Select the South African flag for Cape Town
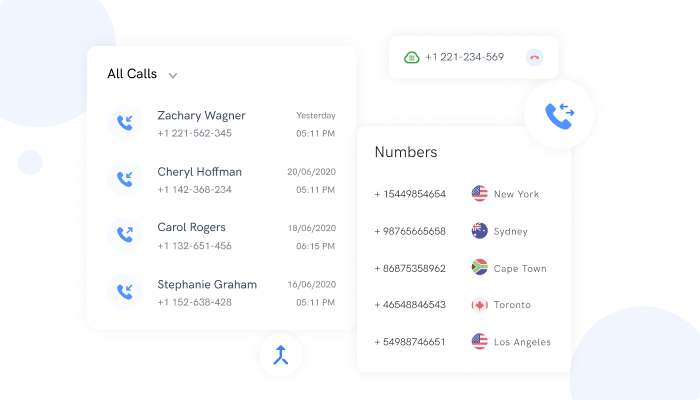Viewport: 700px width, 400px height. 480,268
